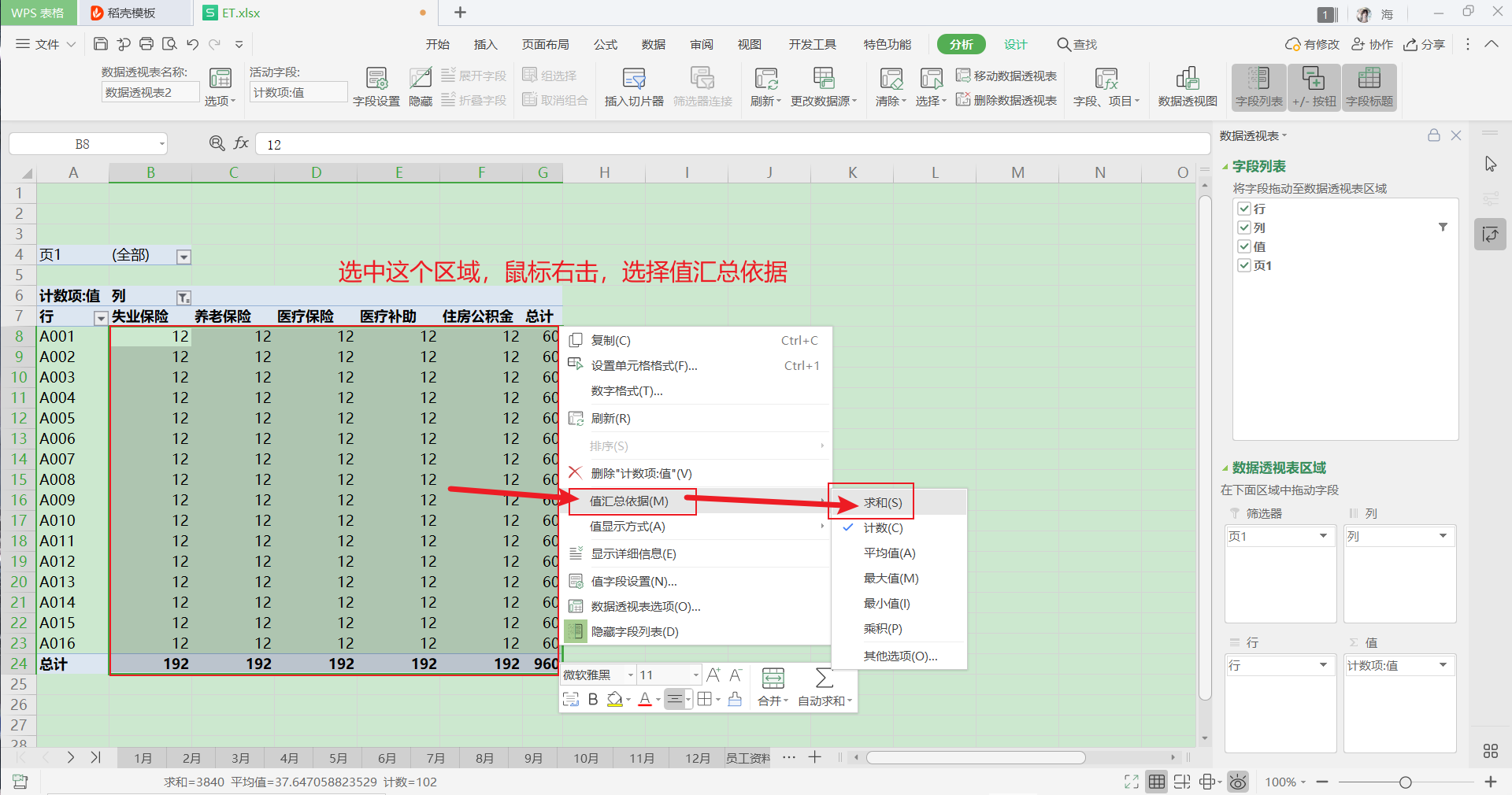This screenshot has height=795, width=1512.
Task: Switch to the 数据 ribbon tab
Action: [654, 44]
